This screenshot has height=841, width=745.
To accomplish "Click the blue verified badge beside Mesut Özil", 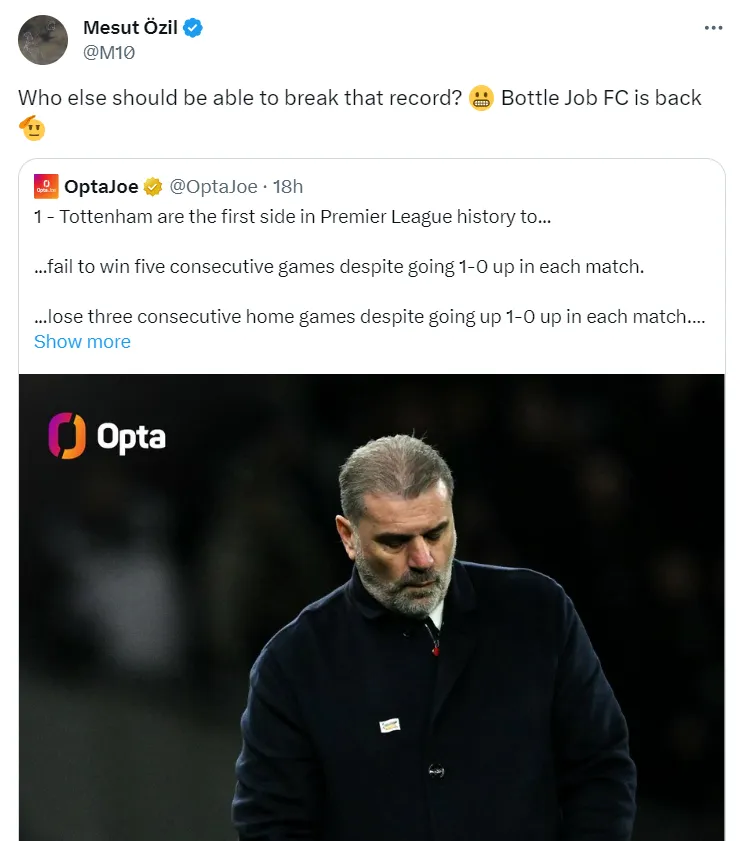I will click(193, 28).
